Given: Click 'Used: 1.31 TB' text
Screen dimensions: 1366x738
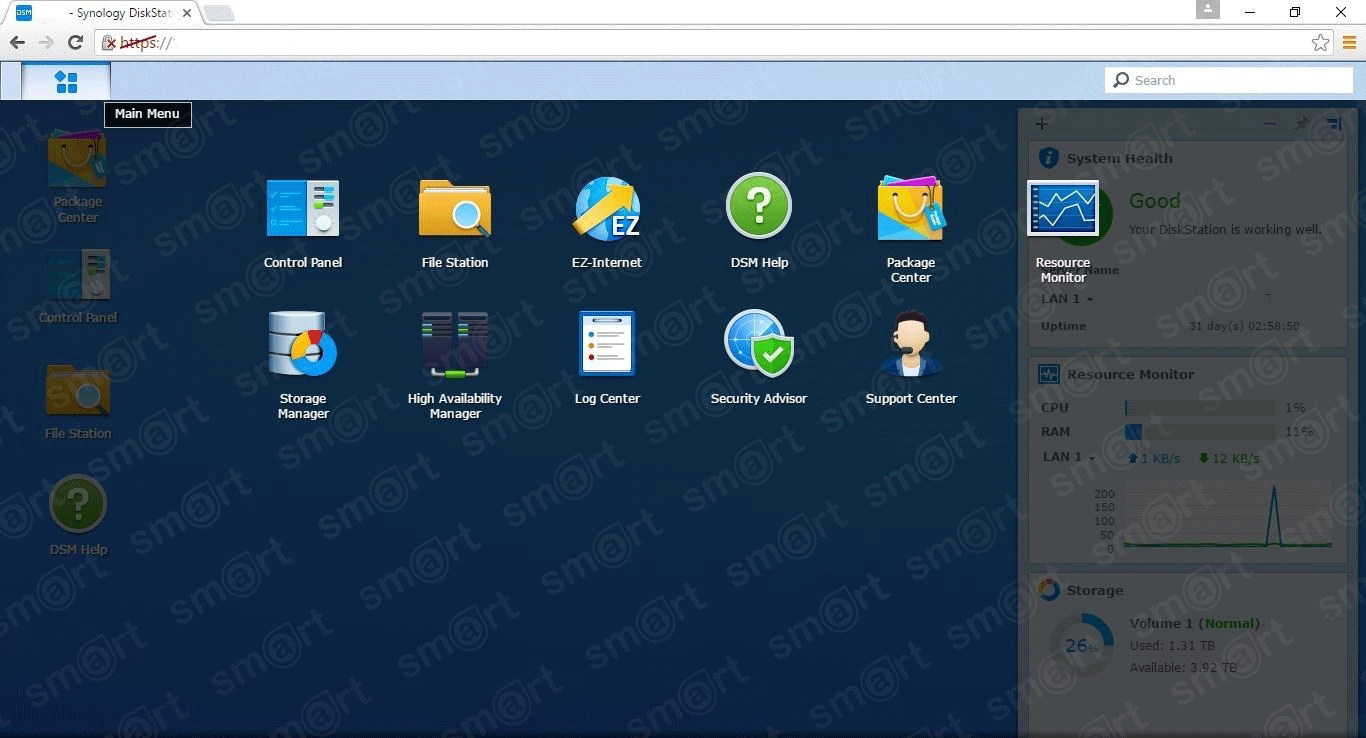Looking at the screenshot, I should 1173,646.
